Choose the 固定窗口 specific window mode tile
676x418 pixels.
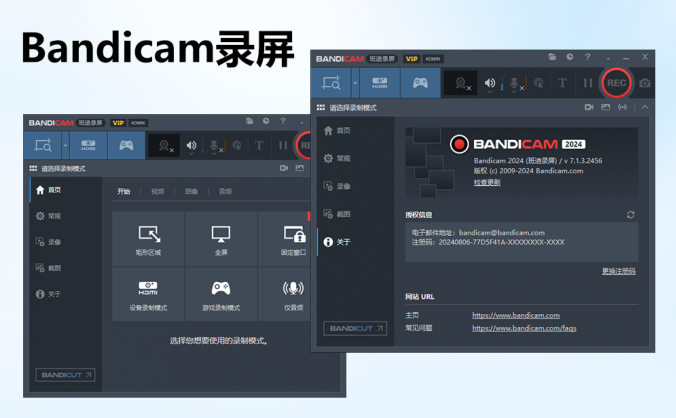point(284,239)
